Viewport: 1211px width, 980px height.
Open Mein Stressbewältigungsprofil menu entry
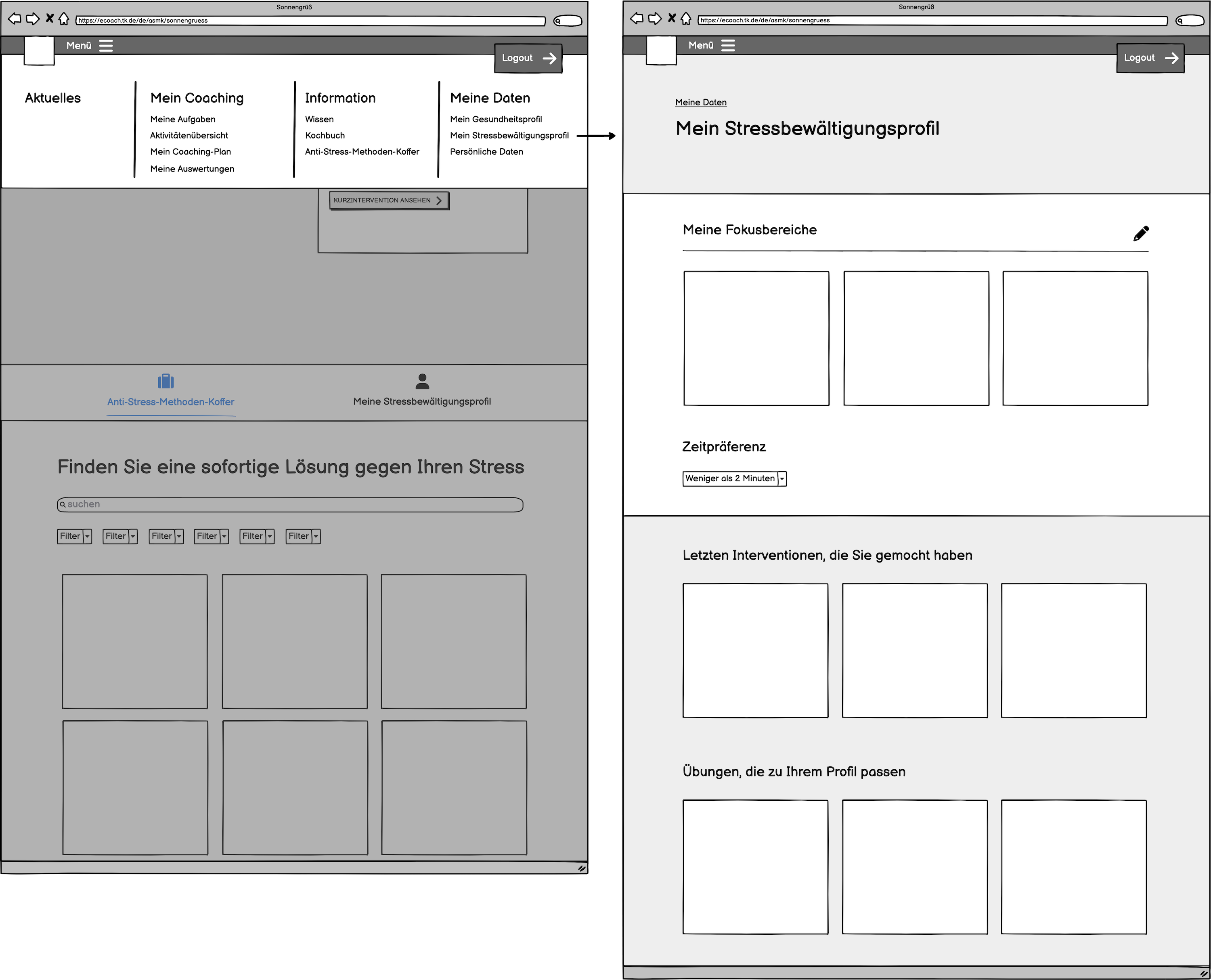click(x=509, y=136)
